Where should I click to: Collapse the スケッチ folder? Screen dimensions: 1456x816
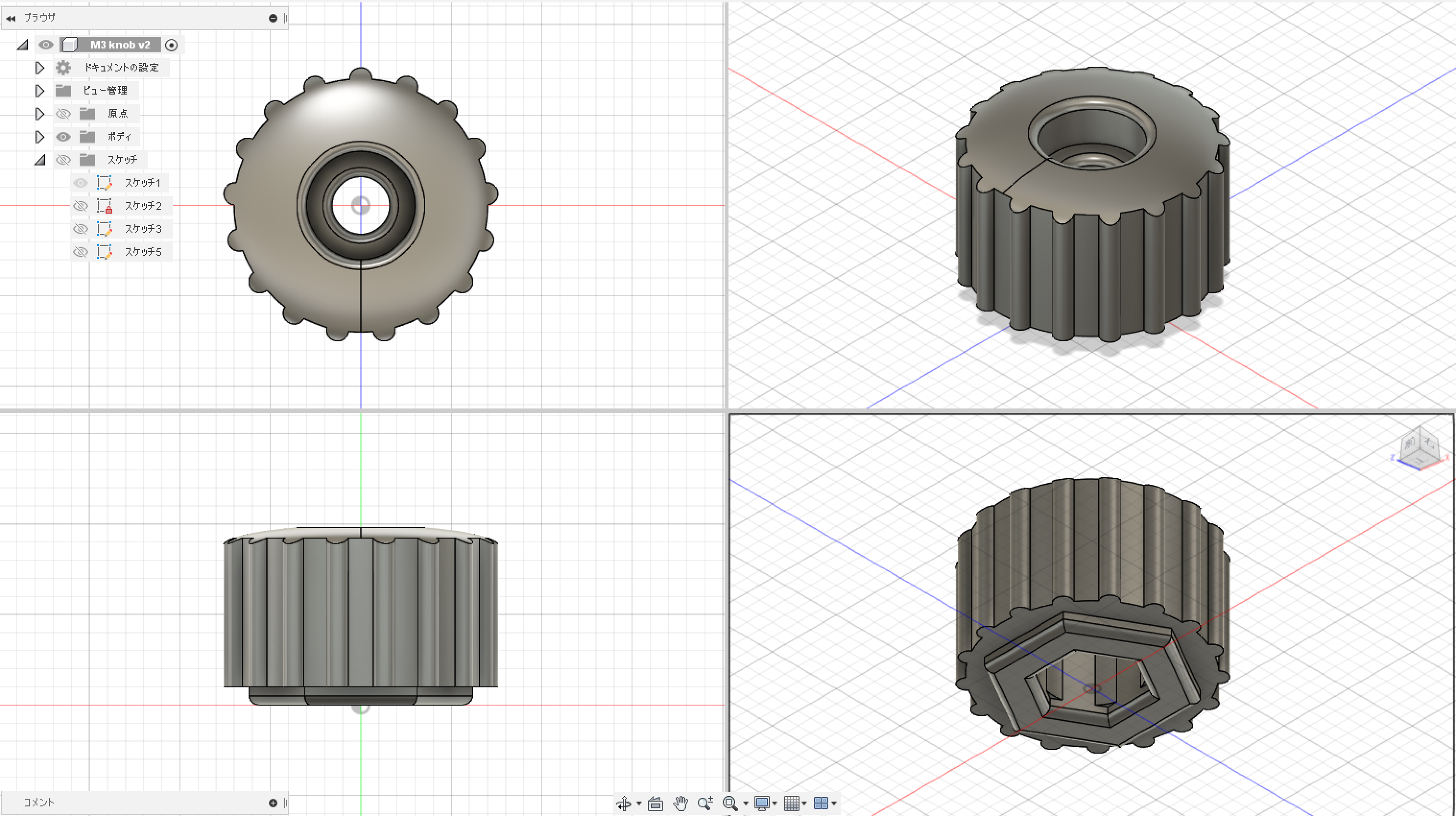point(39,160)
